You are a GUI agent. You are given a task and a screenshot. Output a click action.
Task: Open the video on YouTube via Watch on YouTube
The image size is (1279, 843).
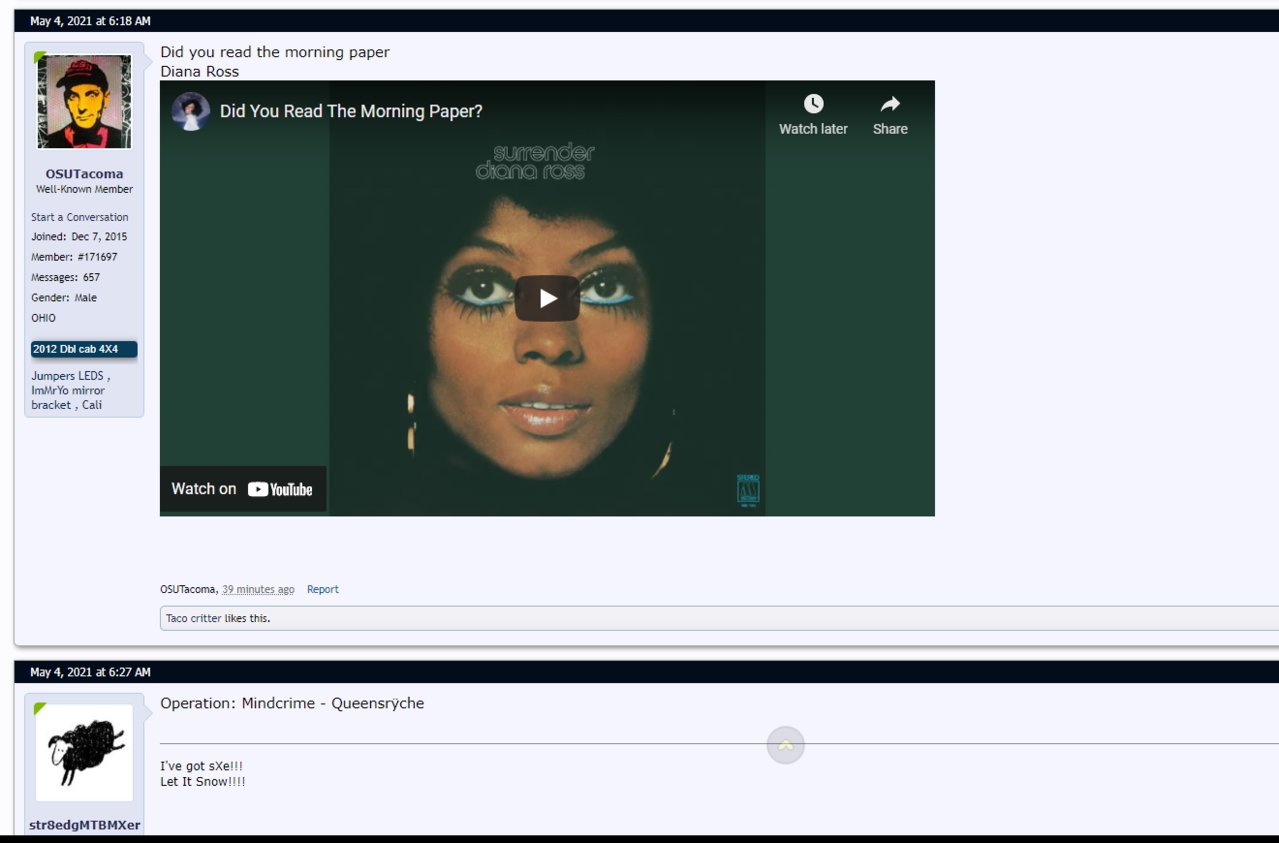click(x=243, y=489)
